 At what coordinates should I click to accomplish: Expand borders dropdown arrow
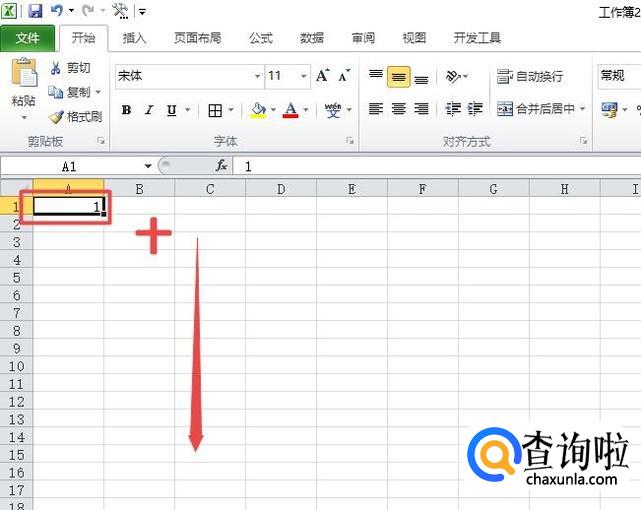click(x=231, y=110)
